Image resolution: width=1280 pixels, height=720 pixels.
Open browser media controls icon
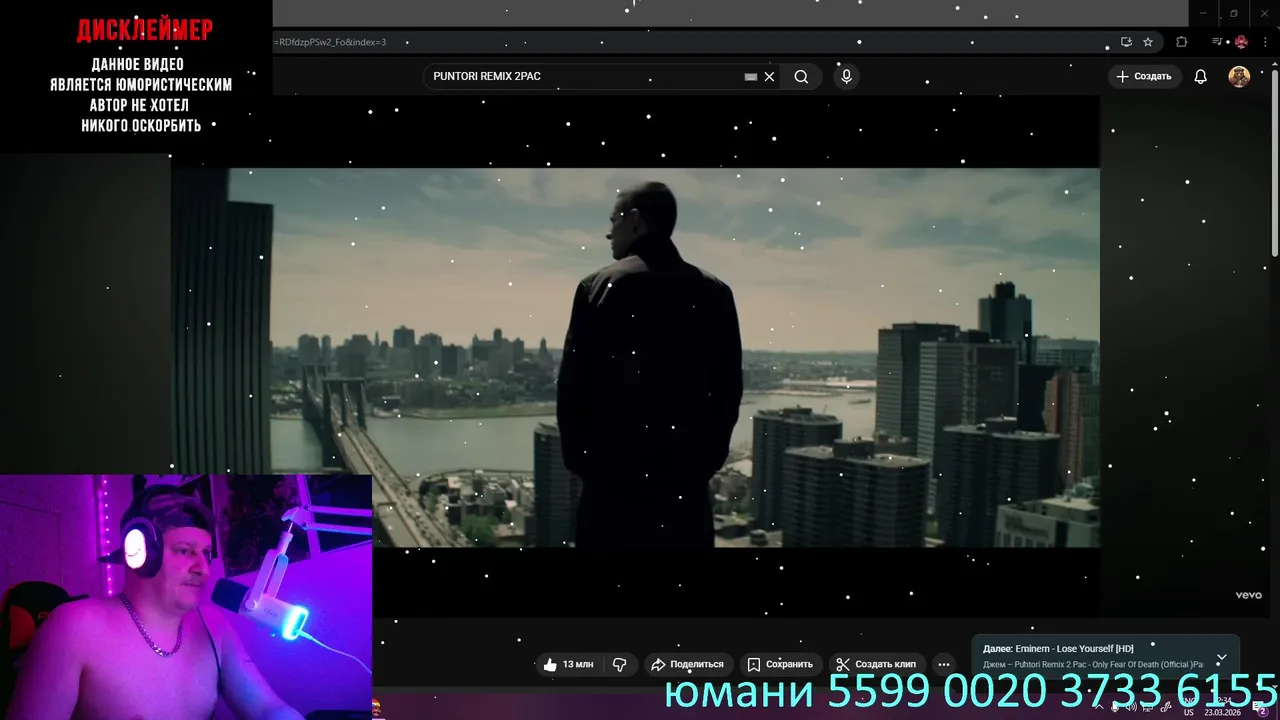click(x=1217, y=42)
